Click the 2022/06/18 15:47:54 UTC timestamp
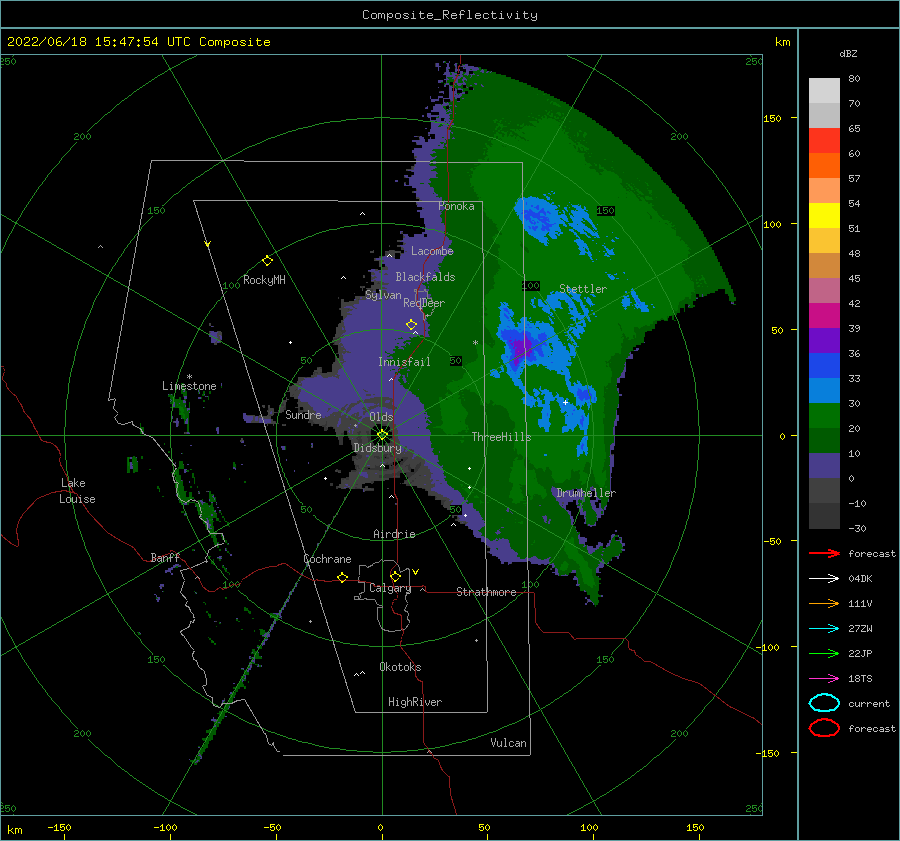The image size is (900, 841). pos(139,42)
